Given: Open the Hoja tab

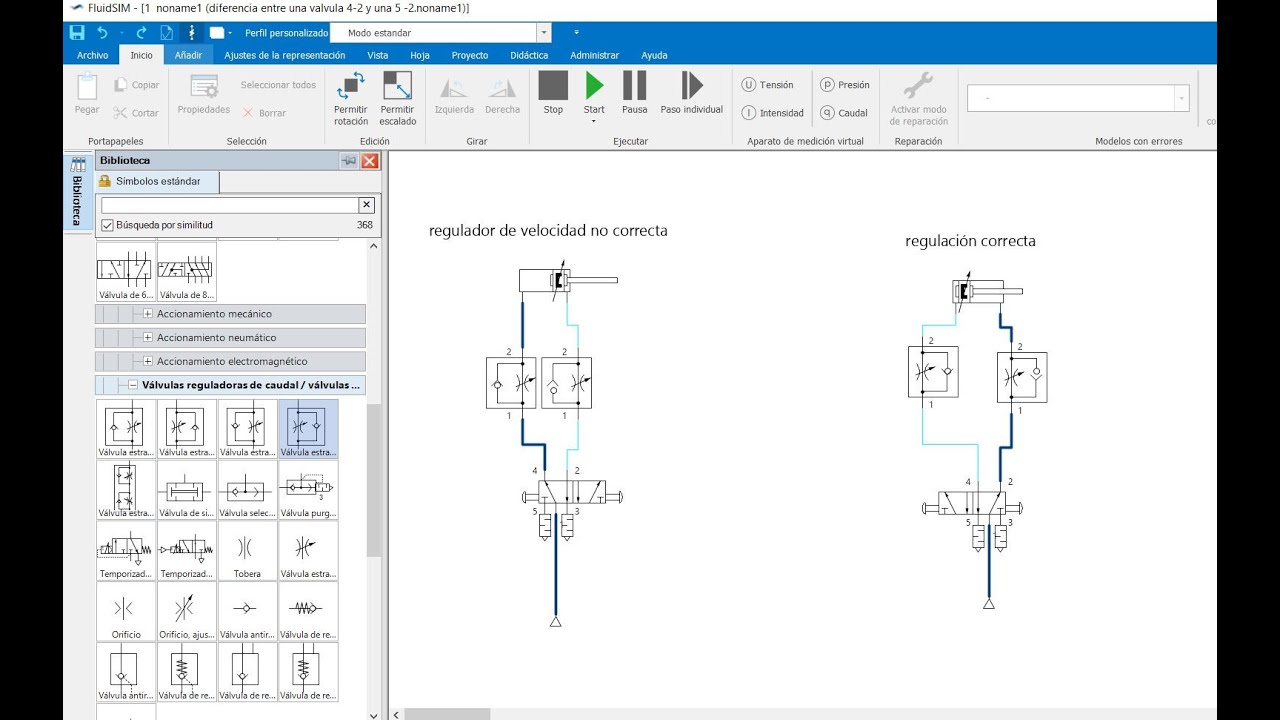Looking at the screenshot, I should (x=420, y=55).
